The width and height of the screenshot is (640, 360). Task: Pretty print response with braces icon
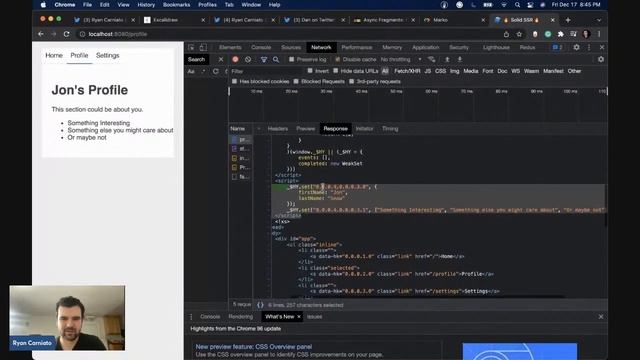pyautogui.click(x=260, y=305)
